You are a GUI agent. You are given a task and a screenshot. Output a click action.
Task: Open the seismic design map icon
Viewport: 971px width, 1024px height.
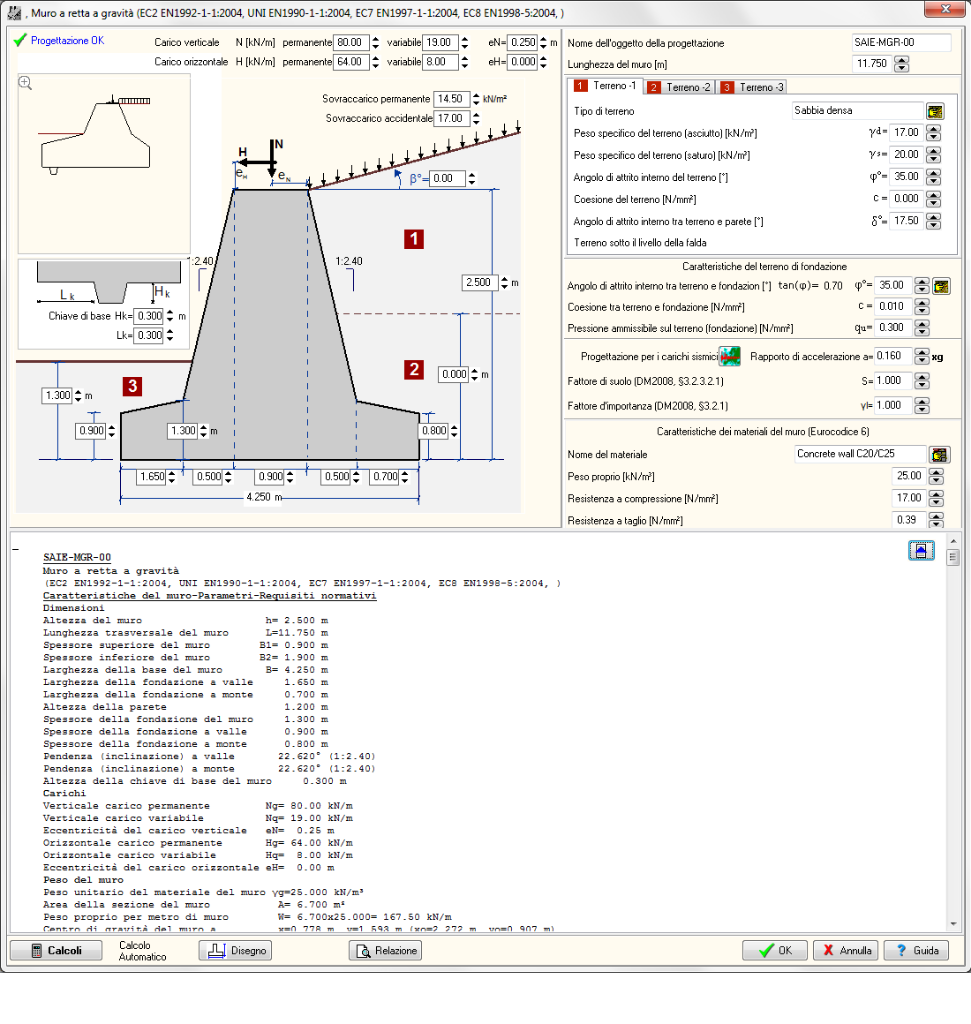pyautogui.click(x=729, y=357)
